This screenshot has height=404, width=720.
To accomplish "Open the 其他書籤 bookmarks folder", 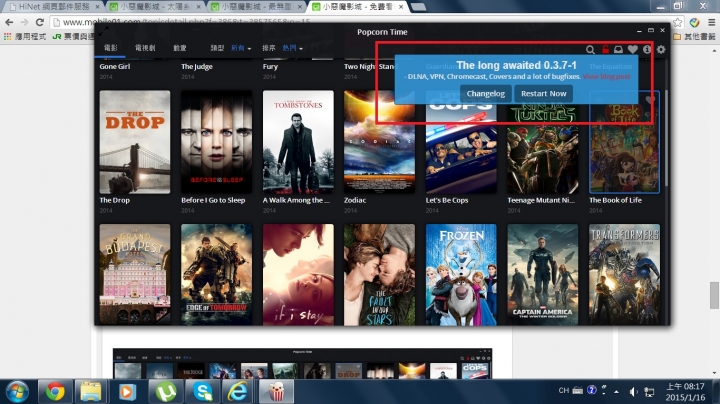I will tap(695, 36).
